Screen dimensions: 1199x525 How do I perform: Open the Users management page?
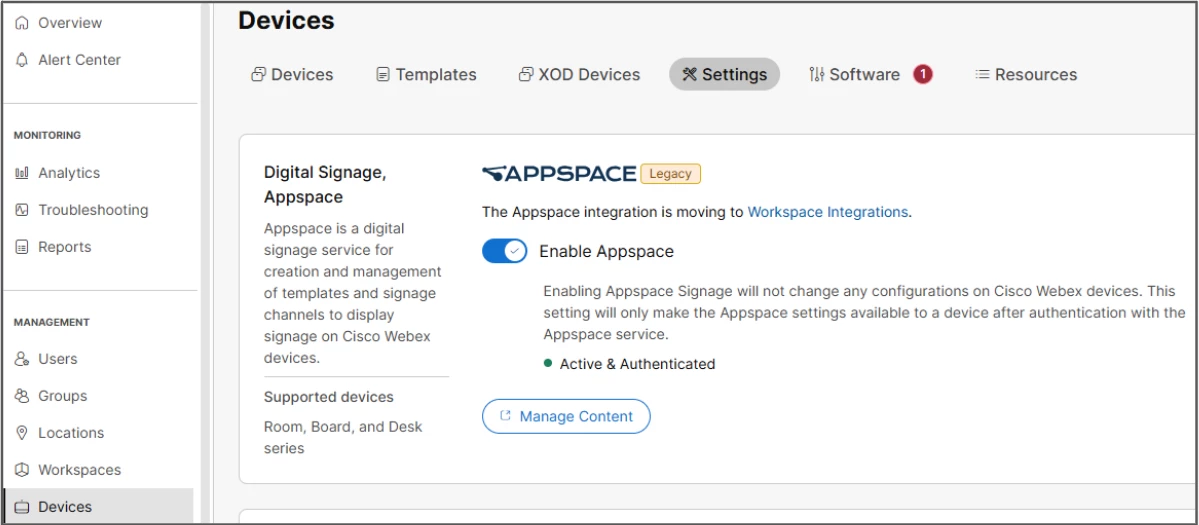point(57,359)
